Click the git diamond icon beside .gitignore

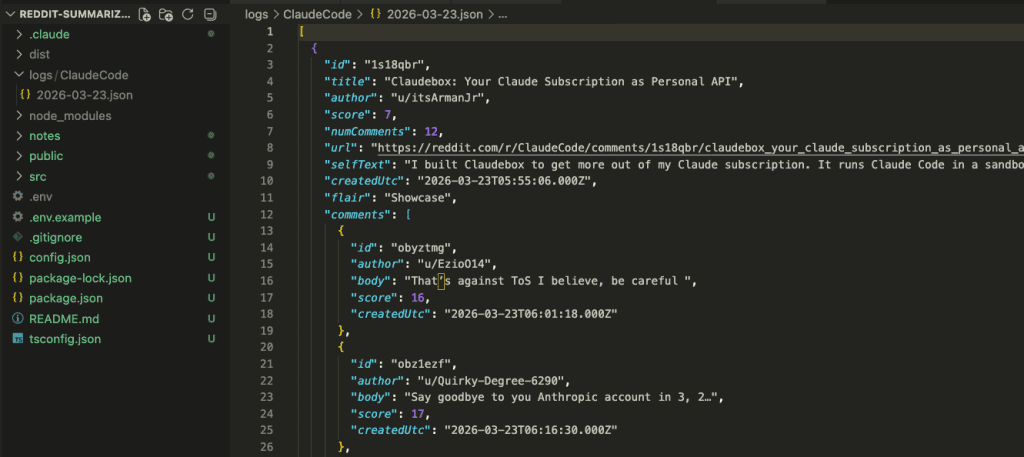point(18,238)
